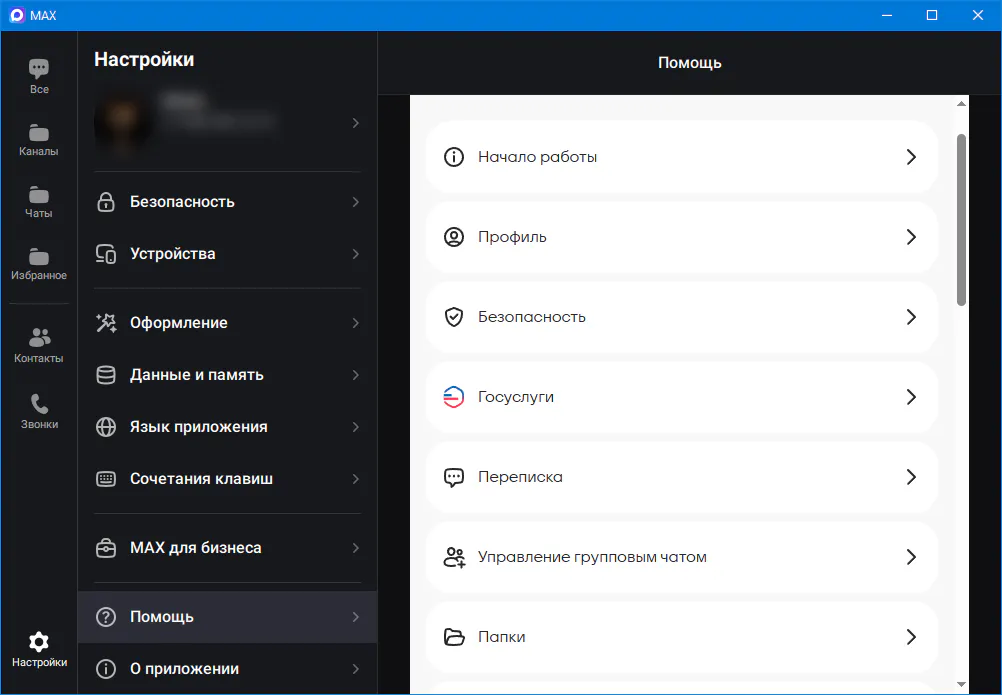The height and width of the screenshot is (695, 1002).
Task: Open Начало работы help topic
Action: point(681,157)
